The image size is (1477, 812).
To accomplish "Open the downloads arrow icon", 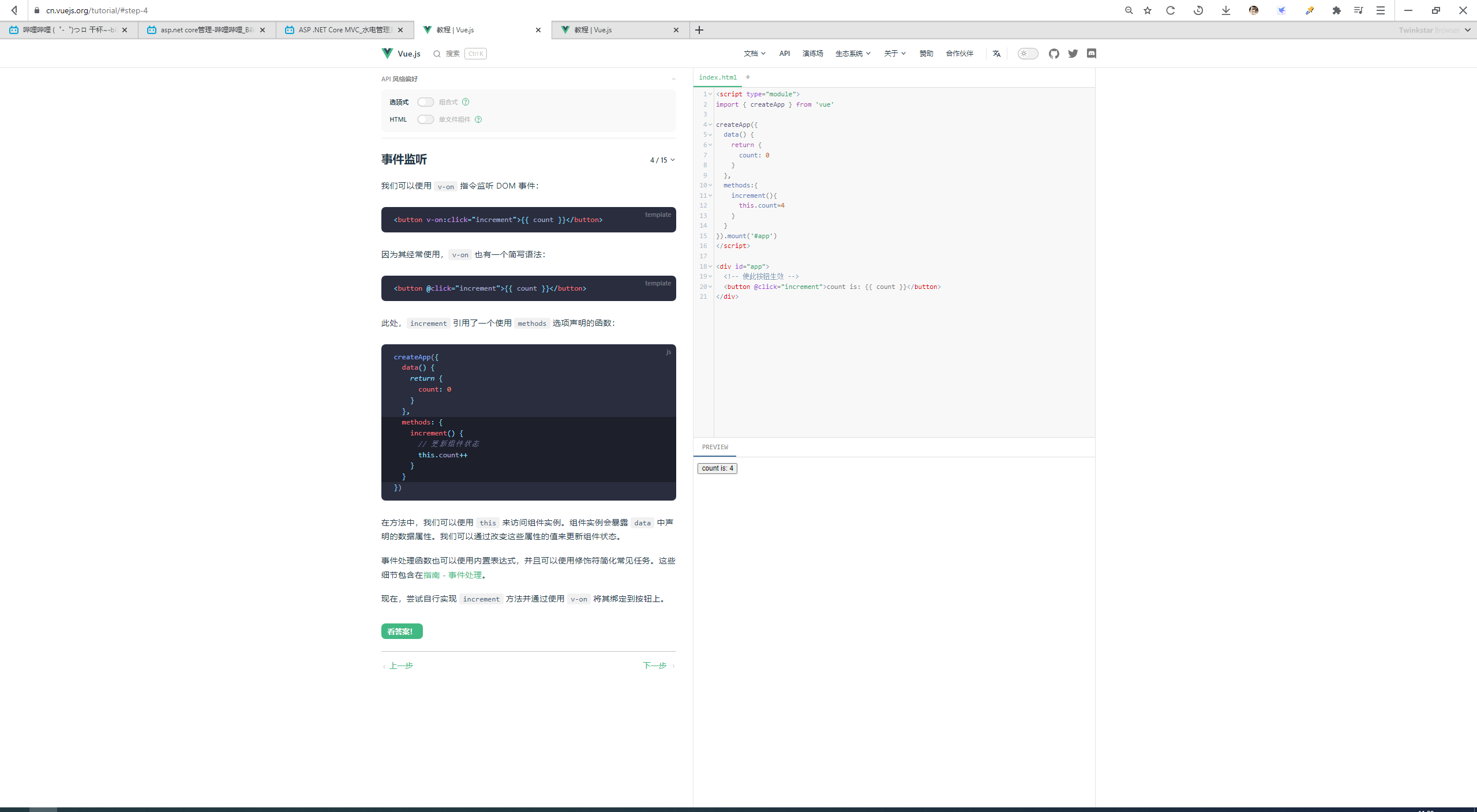I will 1226,10.
